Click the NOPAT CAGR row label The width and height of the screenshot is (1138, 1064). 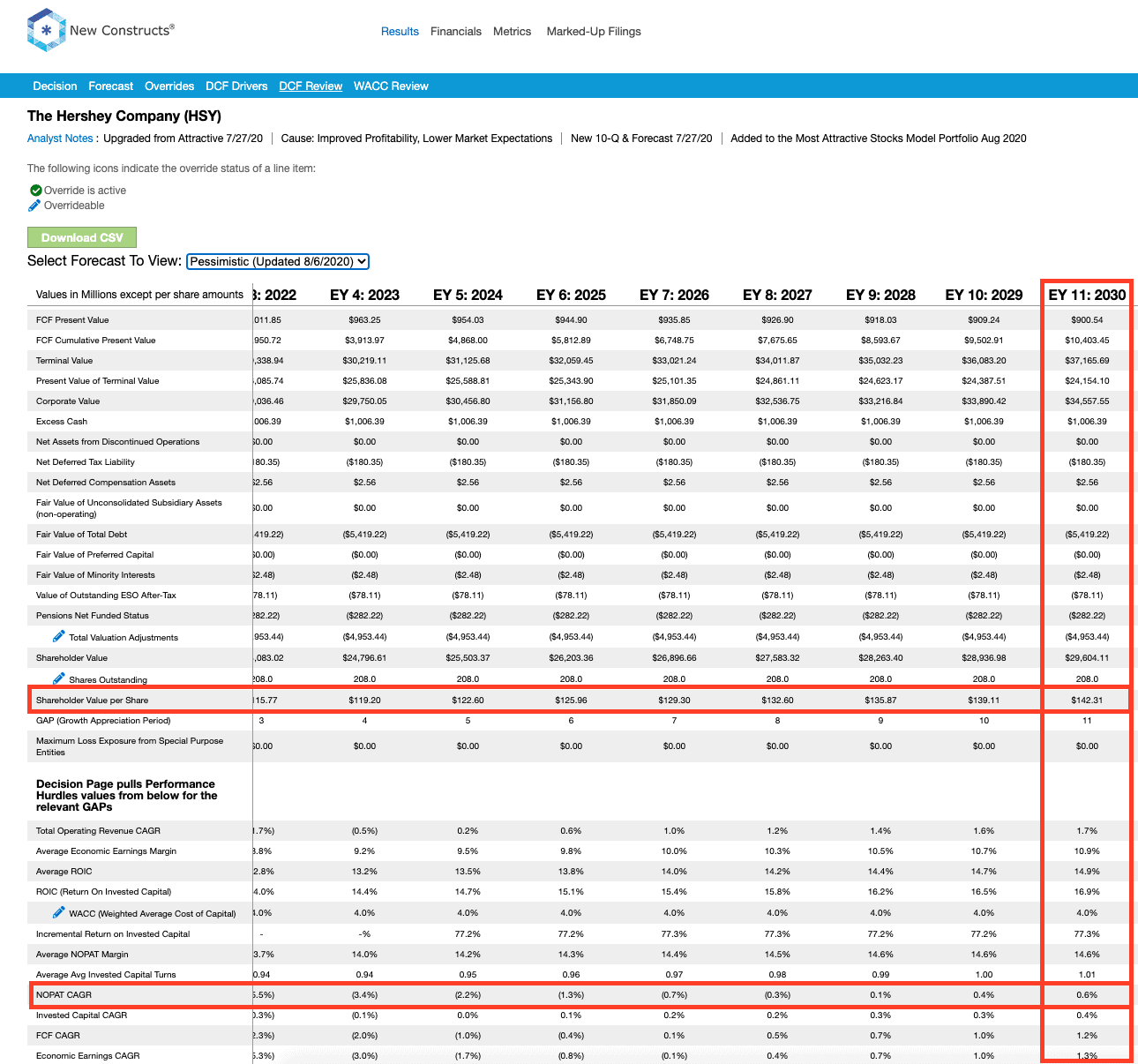pyautogui.click(x=64, y=994)
